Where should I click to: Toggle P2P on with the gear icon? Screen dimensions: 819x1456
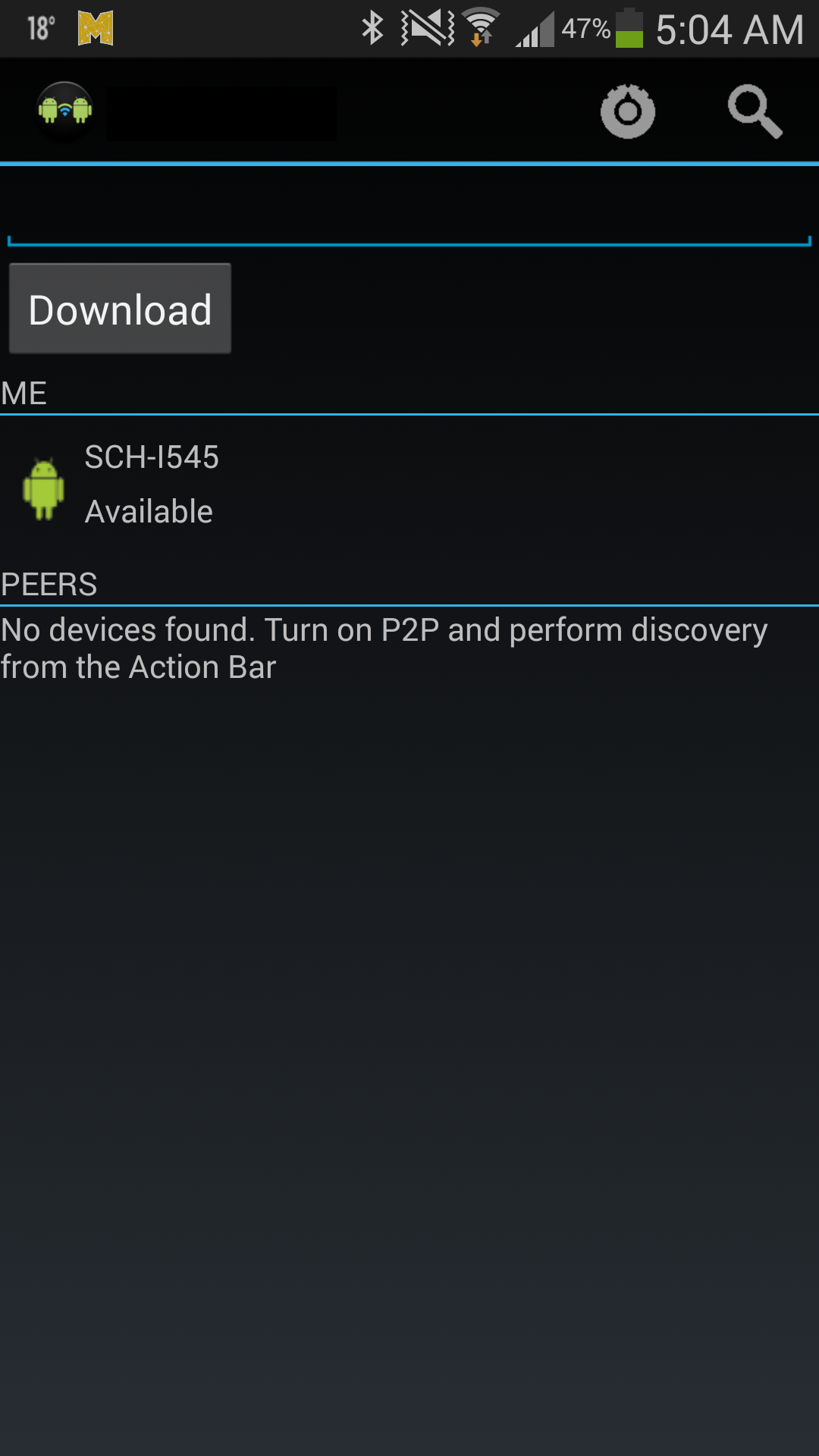(x=628, y=111)
